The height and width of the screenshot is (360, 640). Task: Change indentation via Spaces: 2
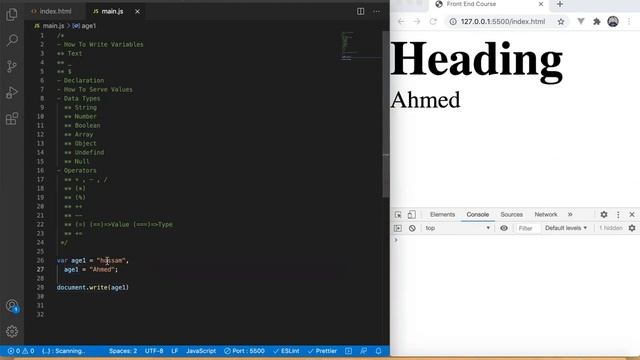pyautogui.click(x=123, y=351)
